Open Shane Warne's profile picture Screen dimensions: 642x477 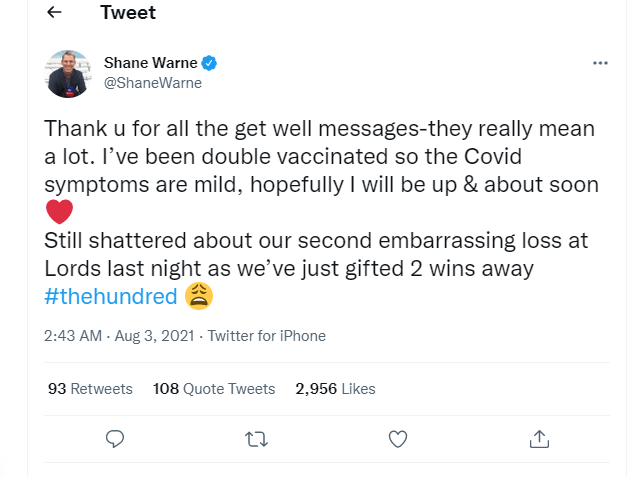click(69, 74)
